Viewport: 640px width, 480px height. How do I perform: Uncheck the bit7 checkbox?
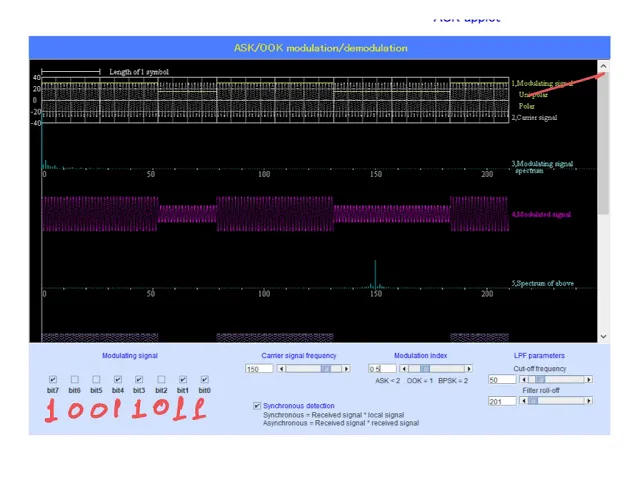click(53, 380)
